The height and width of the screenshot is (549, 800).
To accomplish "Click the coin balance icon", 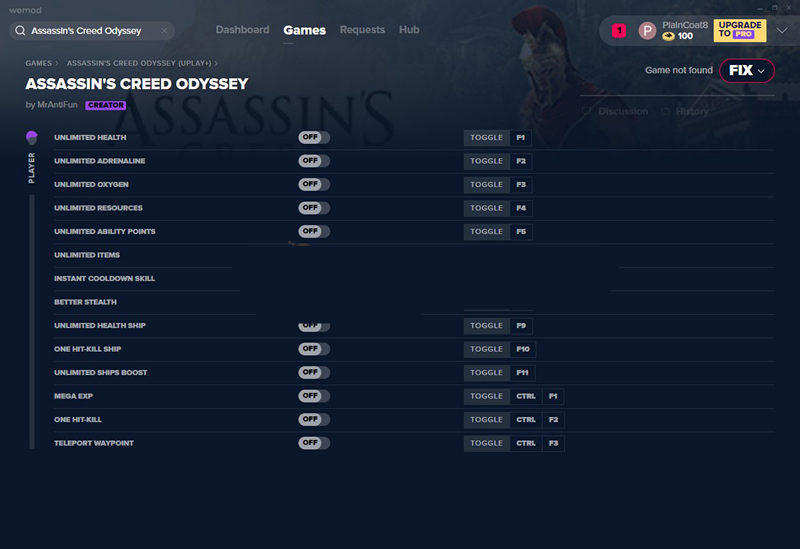I will pos(668,36).
